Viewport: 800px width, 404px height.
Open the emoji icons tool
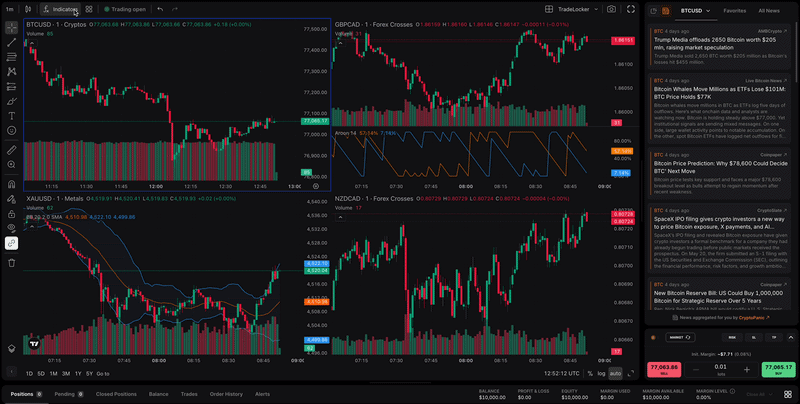12,131
